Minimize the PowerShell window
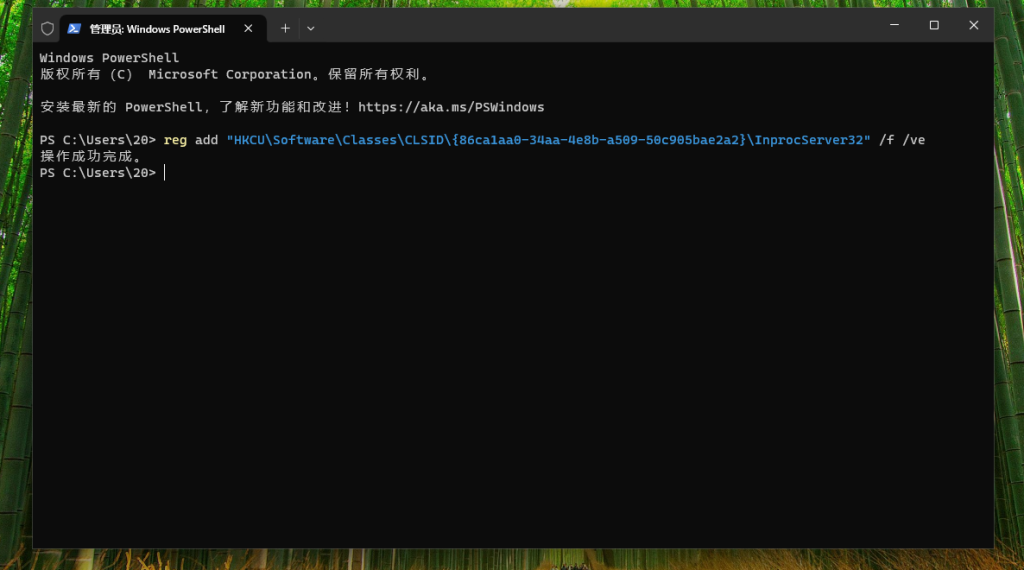The height and width of the screenshot is (570, 1024). [x=895, y=25]
